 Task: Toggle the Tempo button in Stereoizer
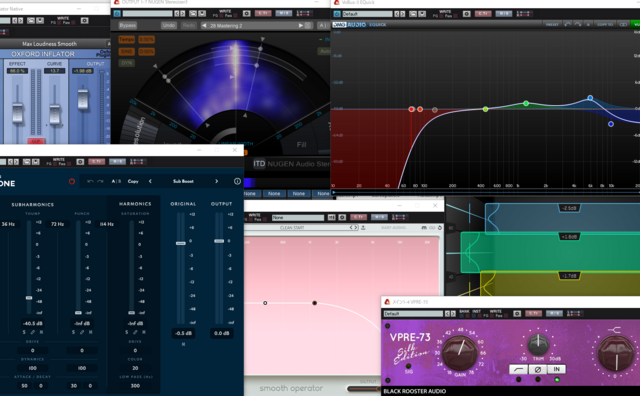point(127,40)
